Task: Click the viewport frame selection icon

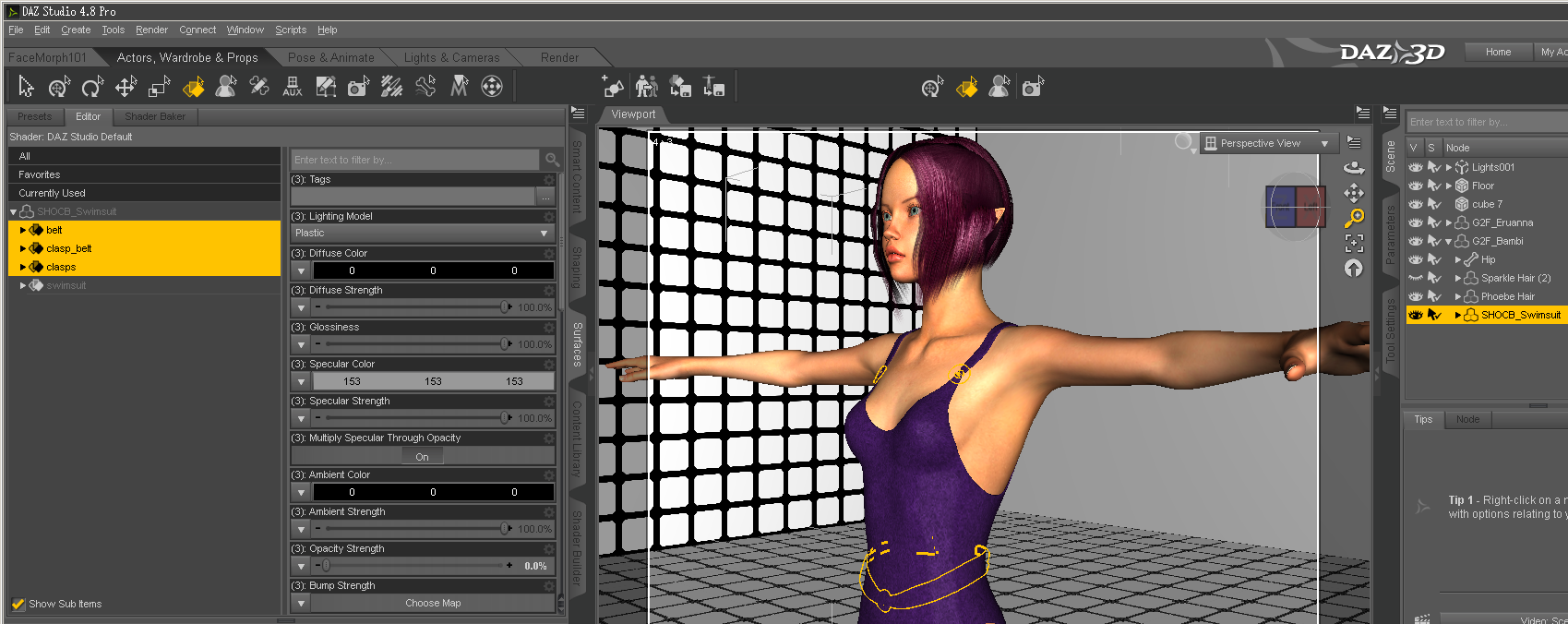Action: [x=1354, y=244]
